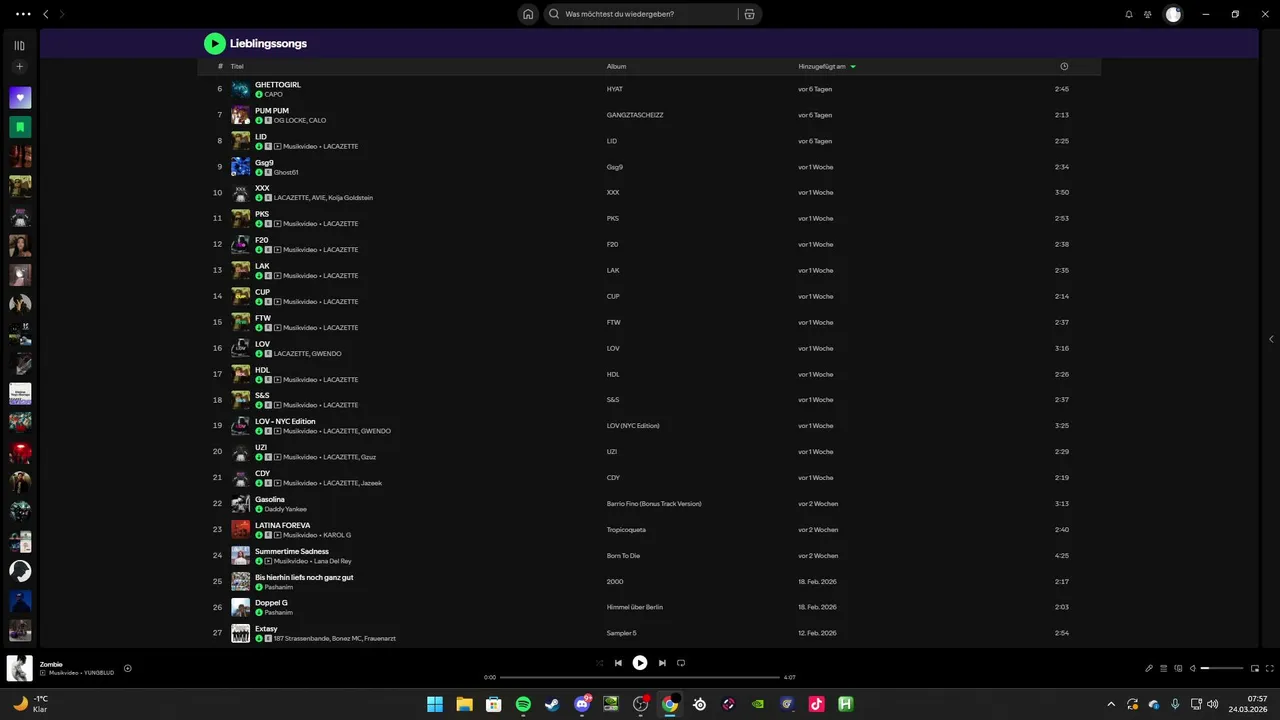Select 'Bis hierhin liefs noch ganz gut'

(304, 577)
